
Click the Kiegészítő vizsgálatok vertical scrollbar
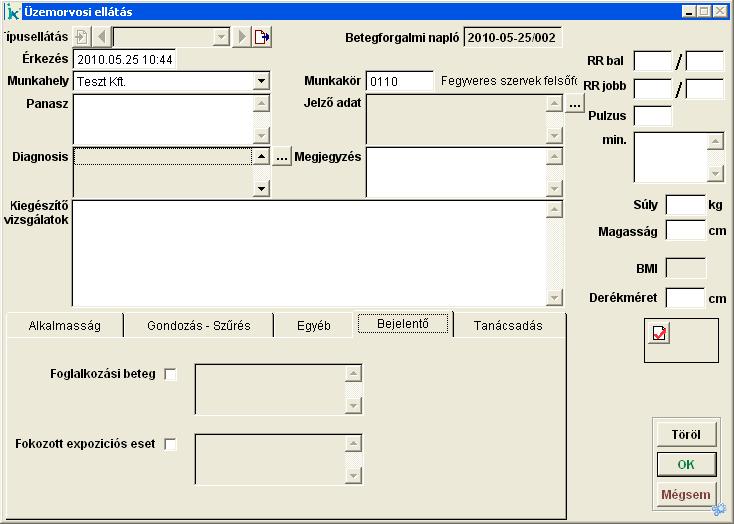(555, 252)
